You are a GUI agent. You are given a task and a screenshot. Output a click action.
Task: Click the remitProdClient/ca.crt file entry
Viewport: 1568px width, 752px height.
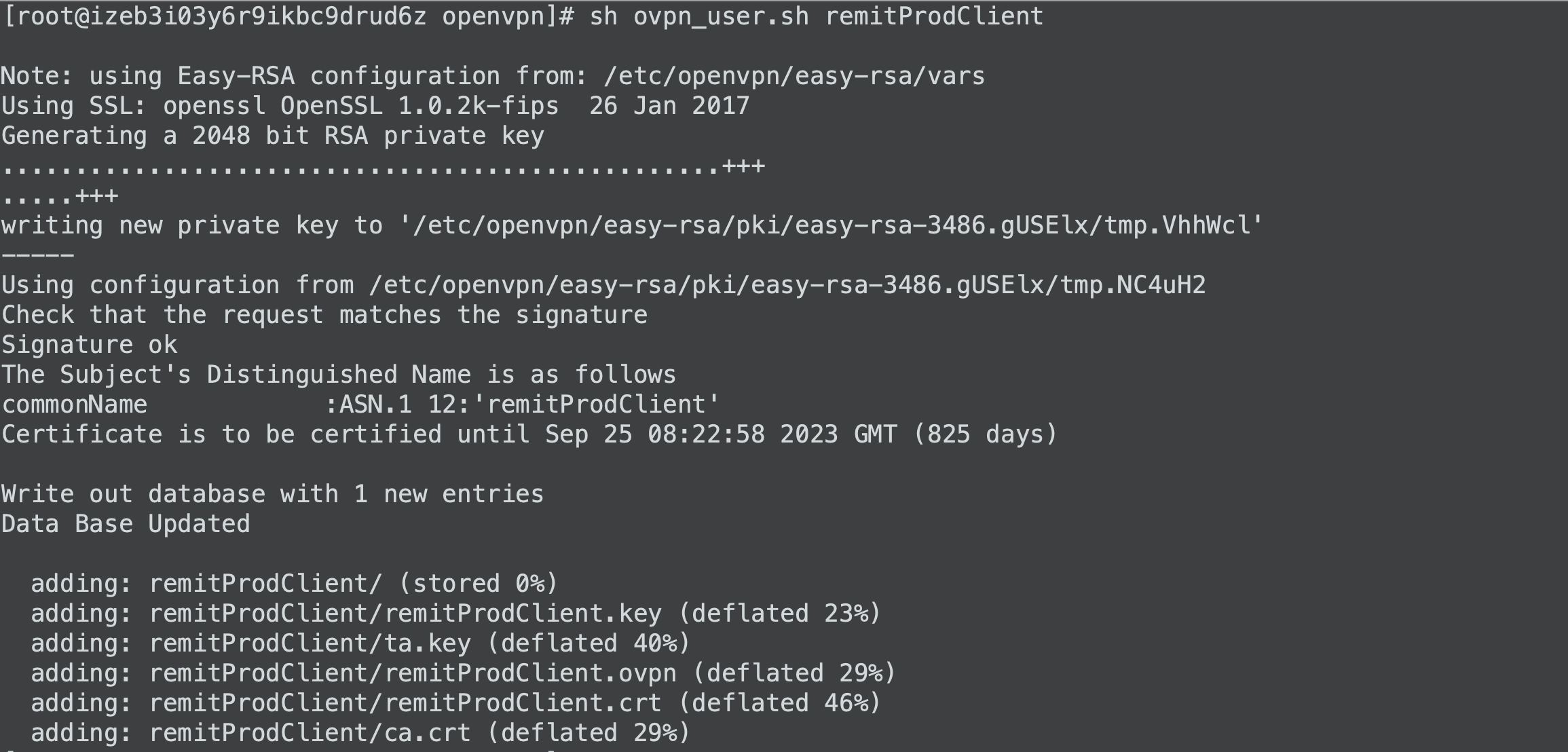tap(310, 733)
